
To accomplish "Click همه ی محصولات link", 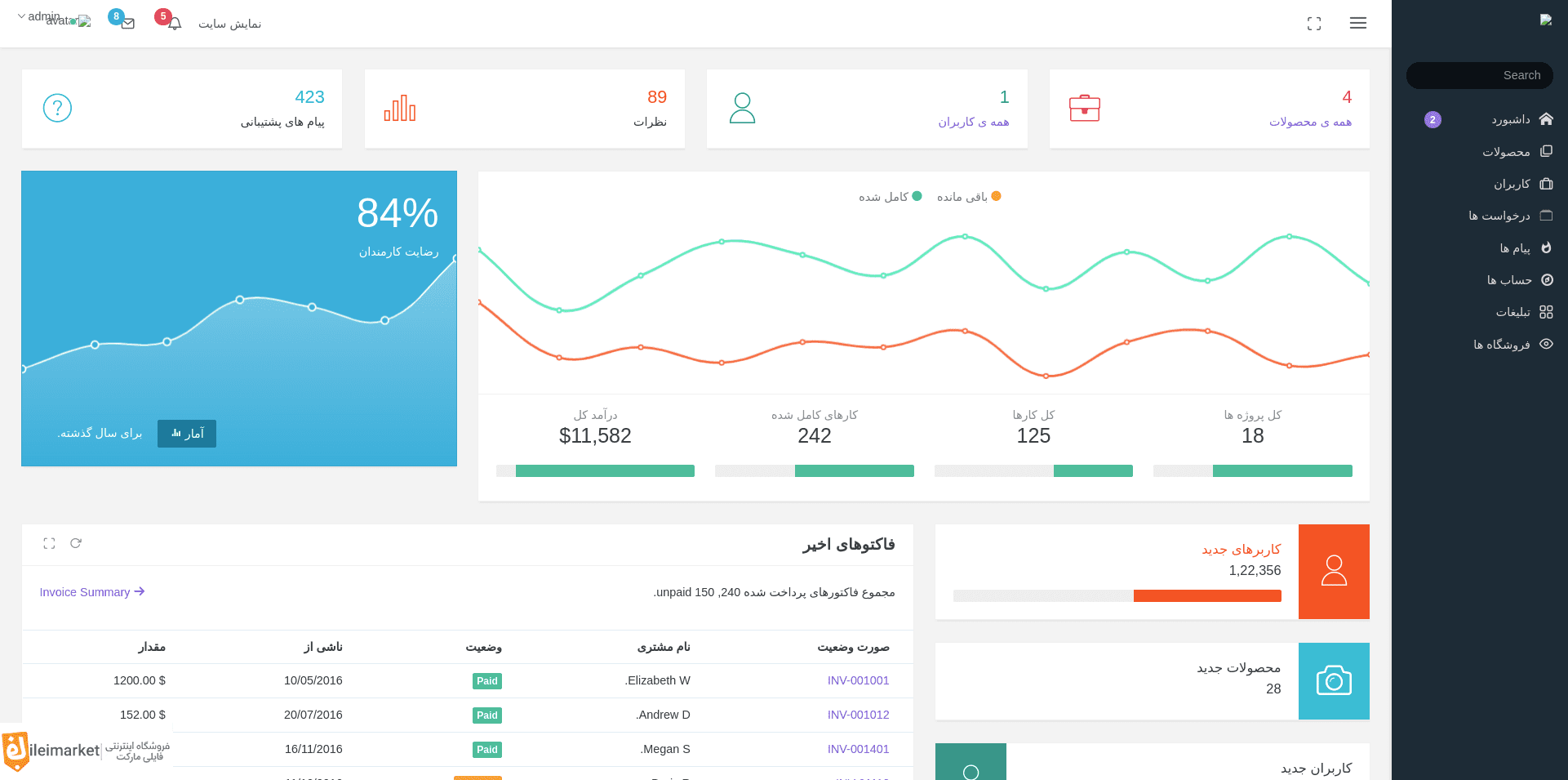I will tap(1310, 122).
